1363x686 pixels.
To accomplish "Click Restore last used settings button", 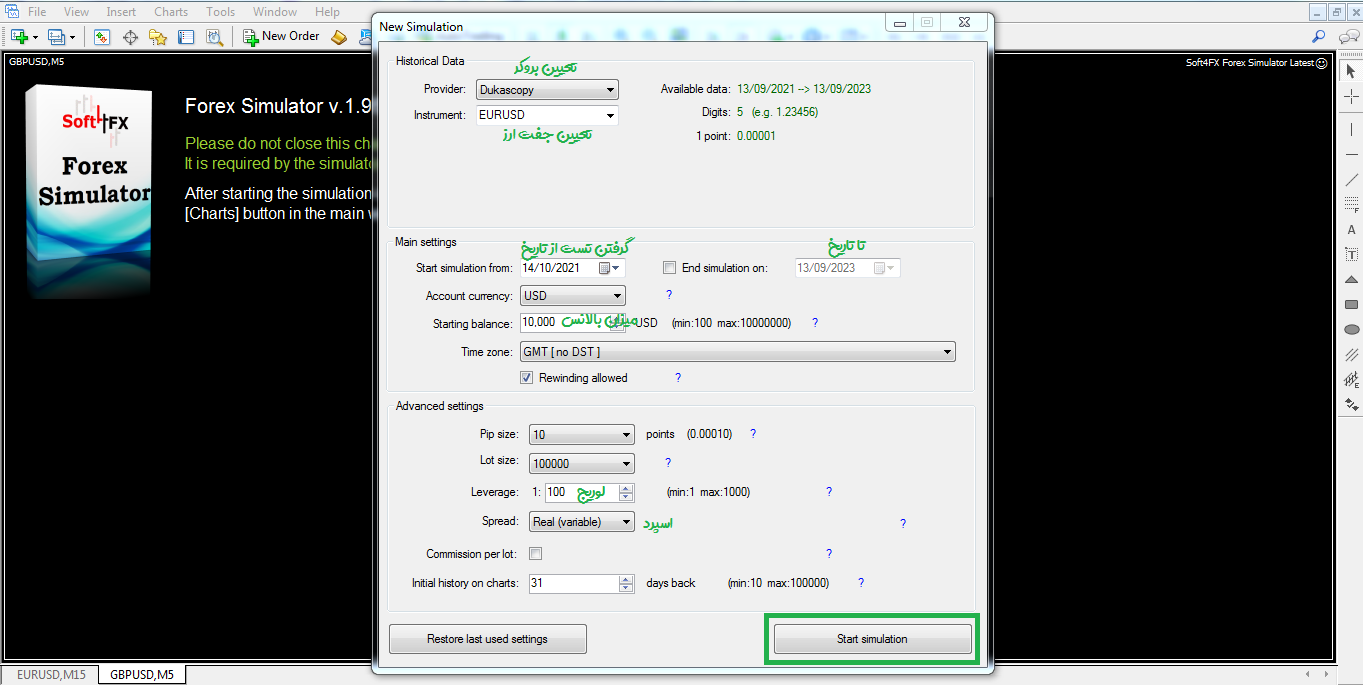I will (487, 639).
